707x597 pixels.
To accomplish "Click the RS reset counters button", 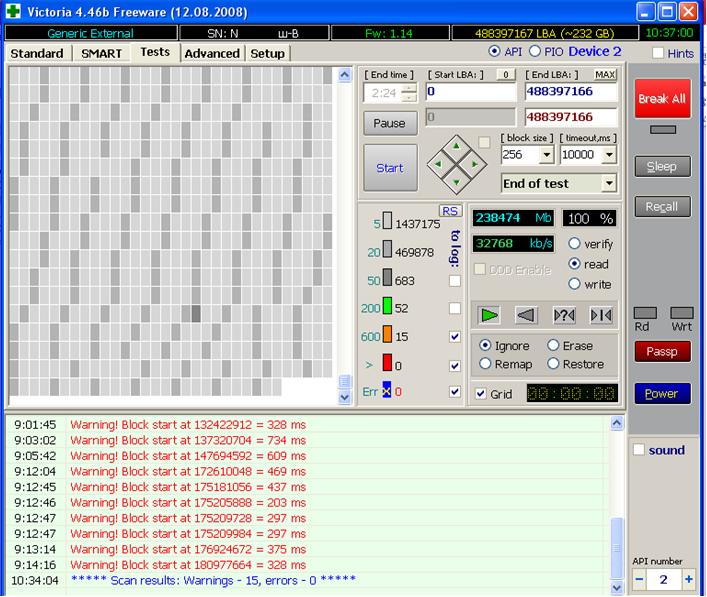I will pos(450,211).
